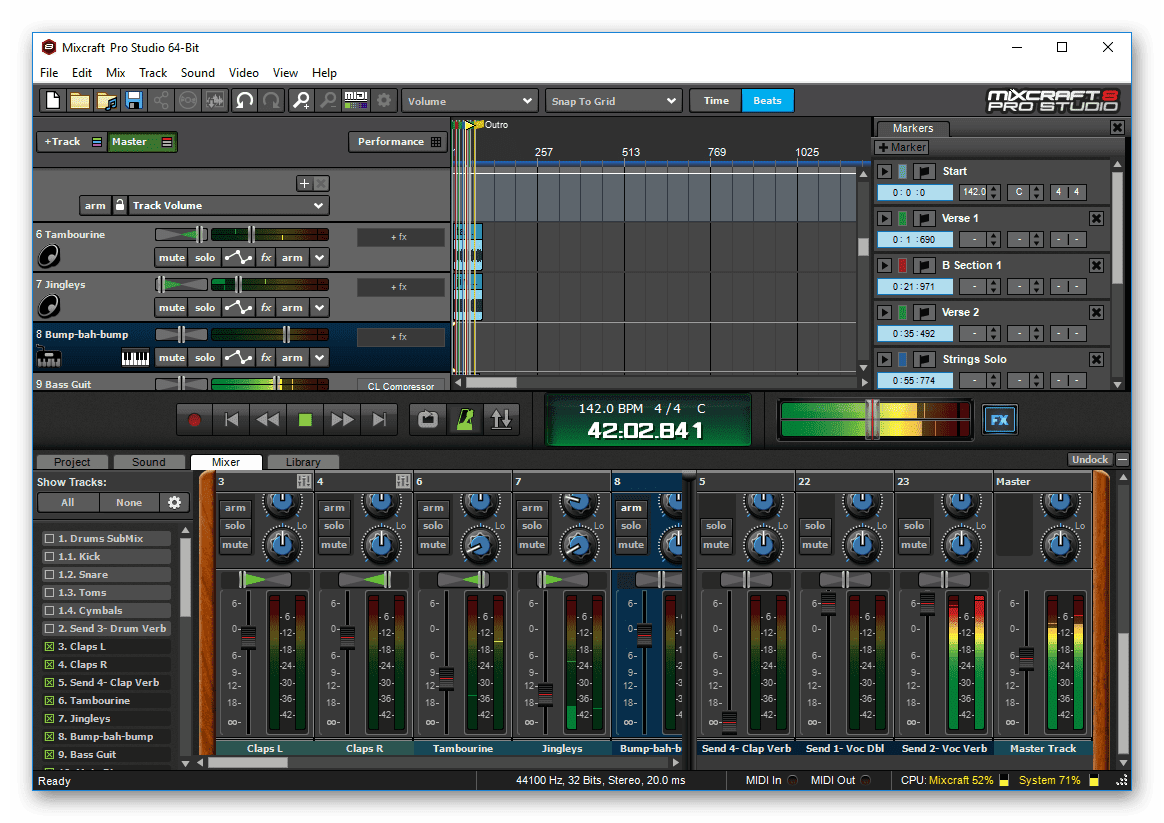Open the Sound menu

[x=197, y=73]
